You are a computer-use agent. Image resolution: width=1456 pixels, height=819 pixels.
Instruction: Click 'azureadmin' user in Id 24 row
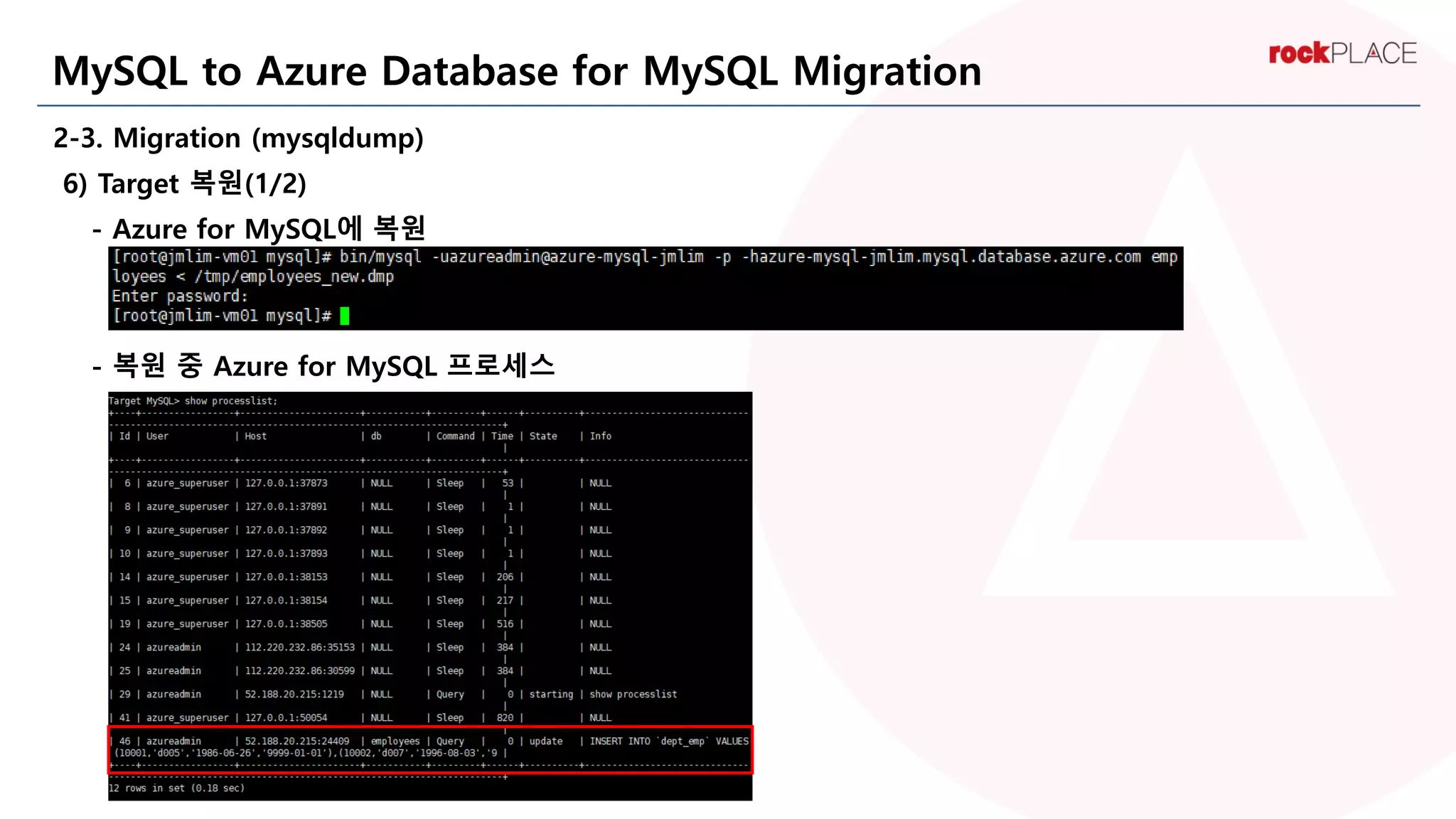coord(173,648)
